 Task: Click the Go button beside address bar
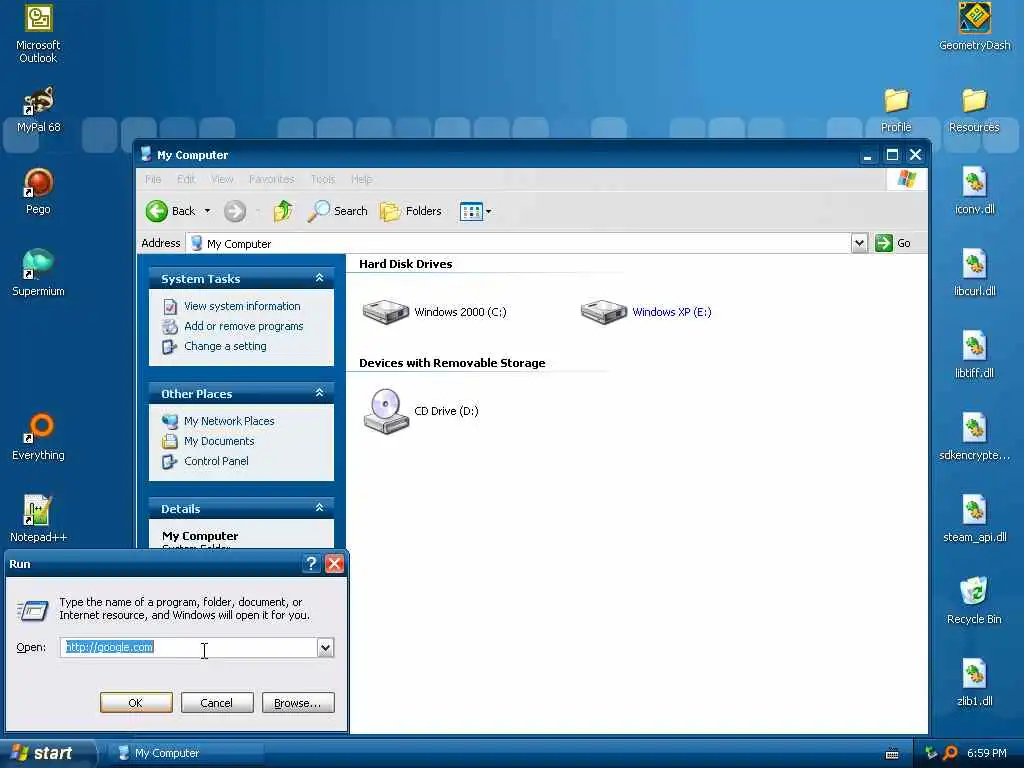pos(893,243)
